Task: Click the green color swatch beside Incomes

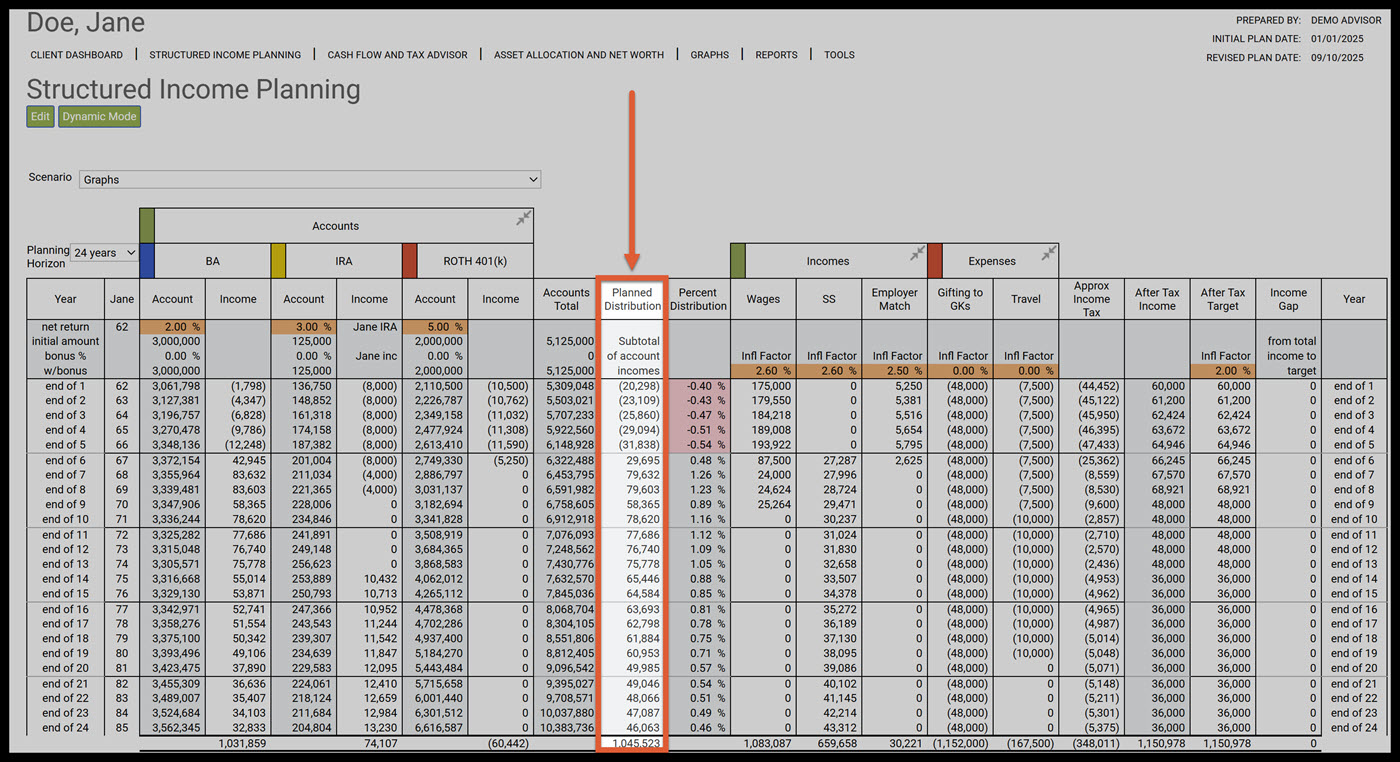Action: (738, 261)
